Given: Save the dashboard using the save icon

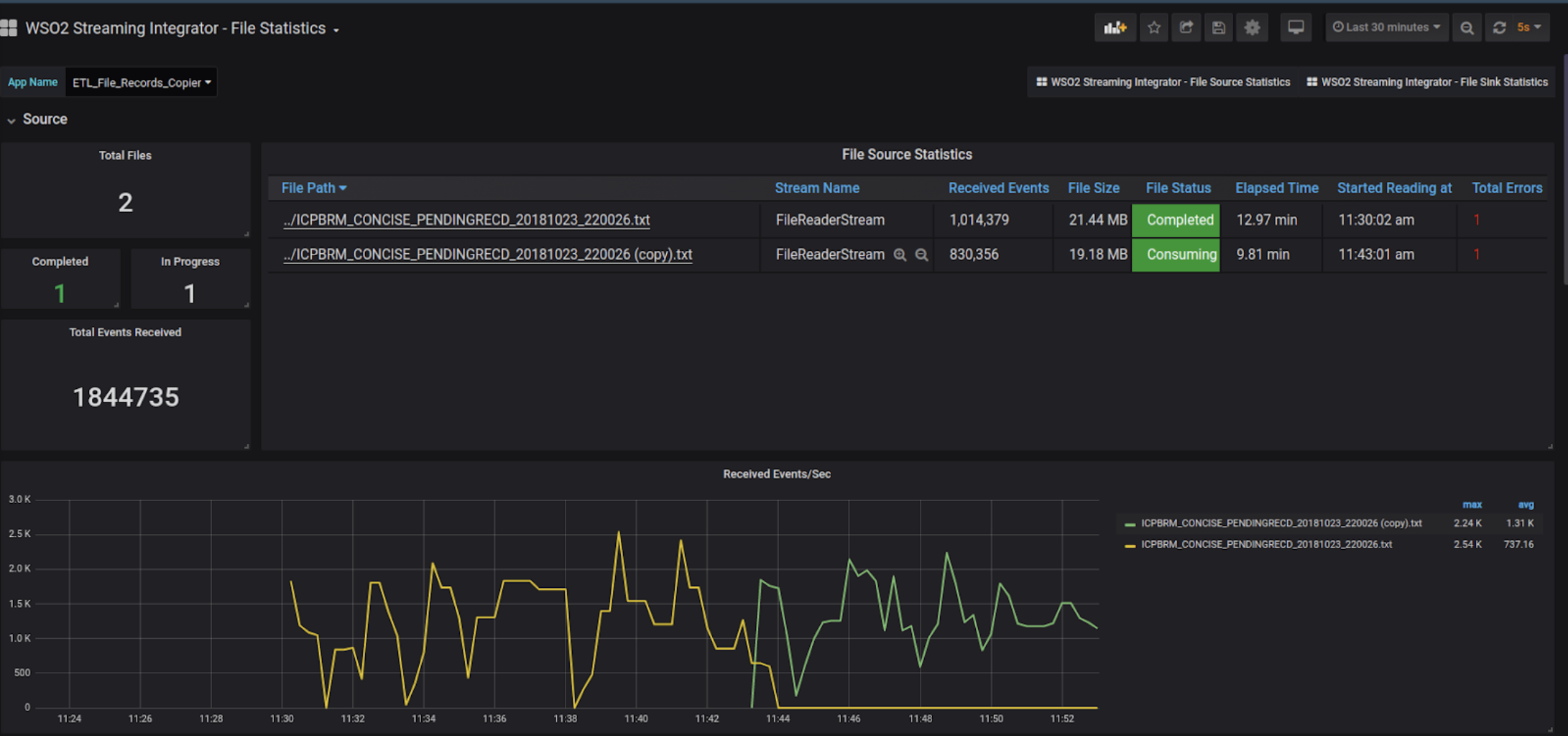Looking at the screenshot, I should click(1218, 27).
